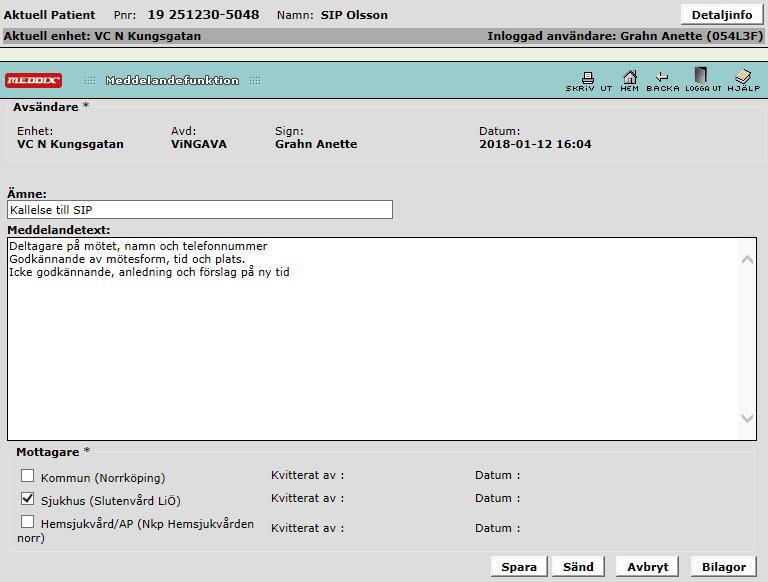Click the date 2018-01-12 16:04
The image size is (768, 582).
[x=535, y=144]
